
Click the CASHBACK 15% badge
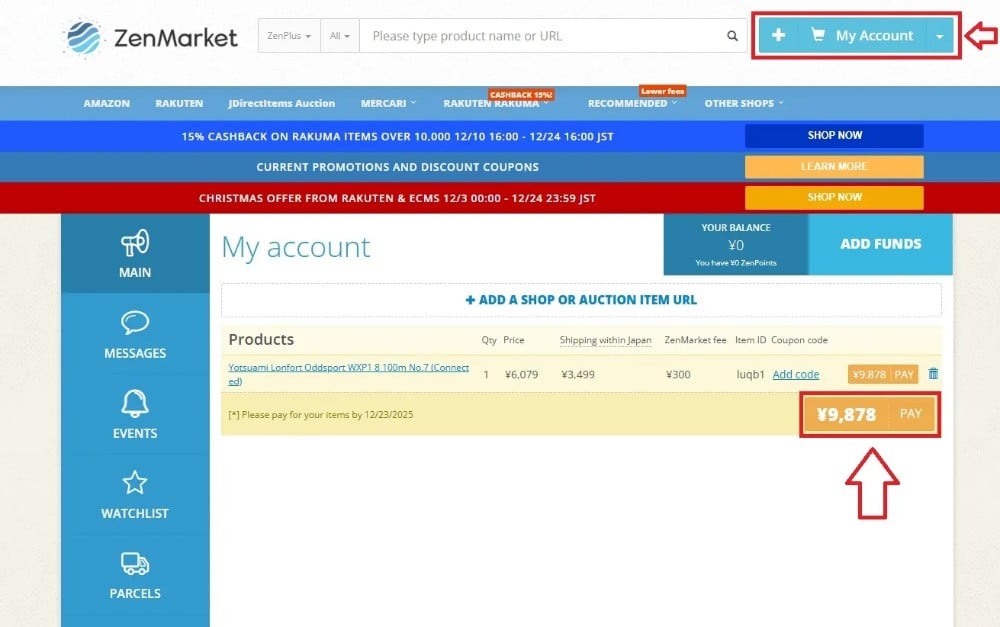click(x=521, y=94)
